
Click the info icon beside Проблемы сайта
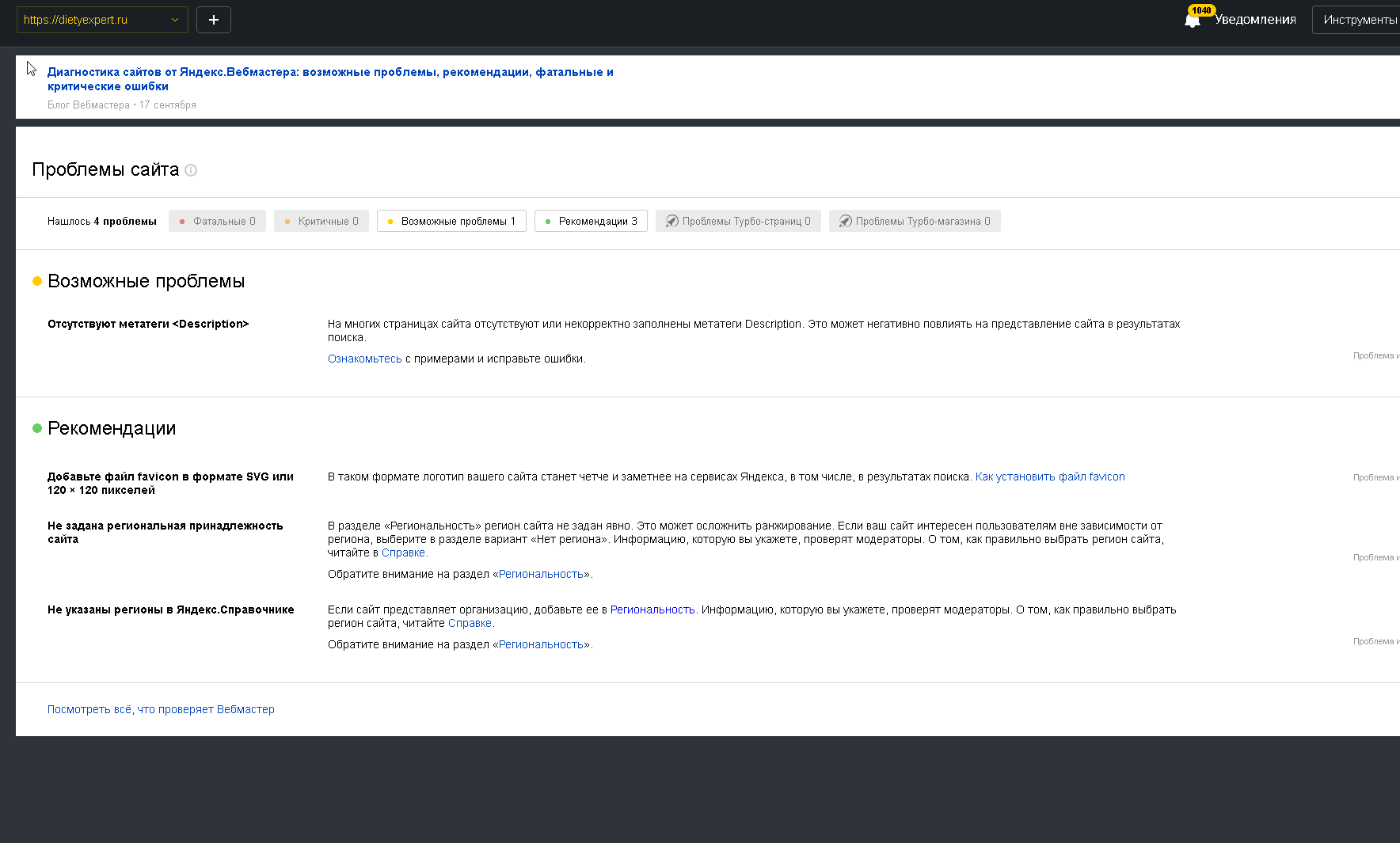pyautogui.click(x=191, y=170)
